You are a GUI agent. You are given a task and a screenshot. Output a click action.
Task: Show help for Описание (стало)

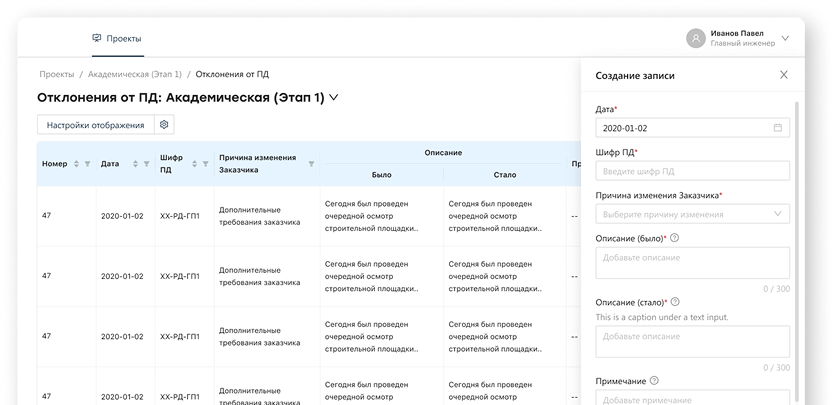(677, 301)
